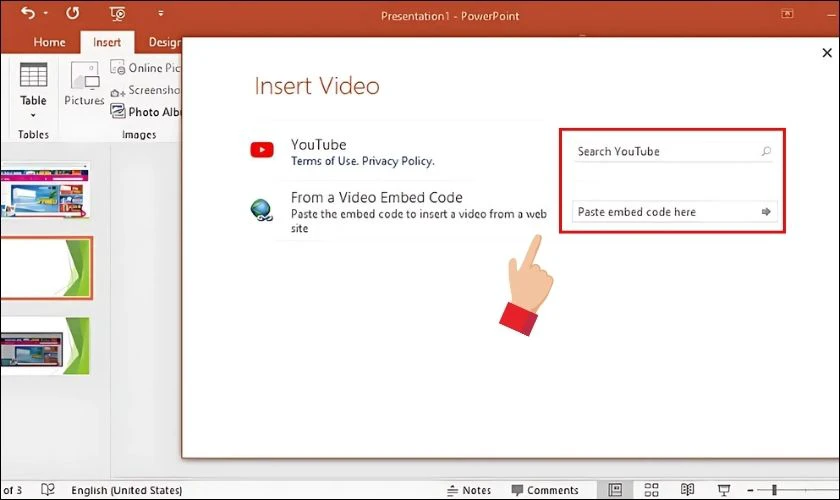This screenshot has height=500, width=840.
Task: Click the zoom out minus button
Action: (751, 490)
